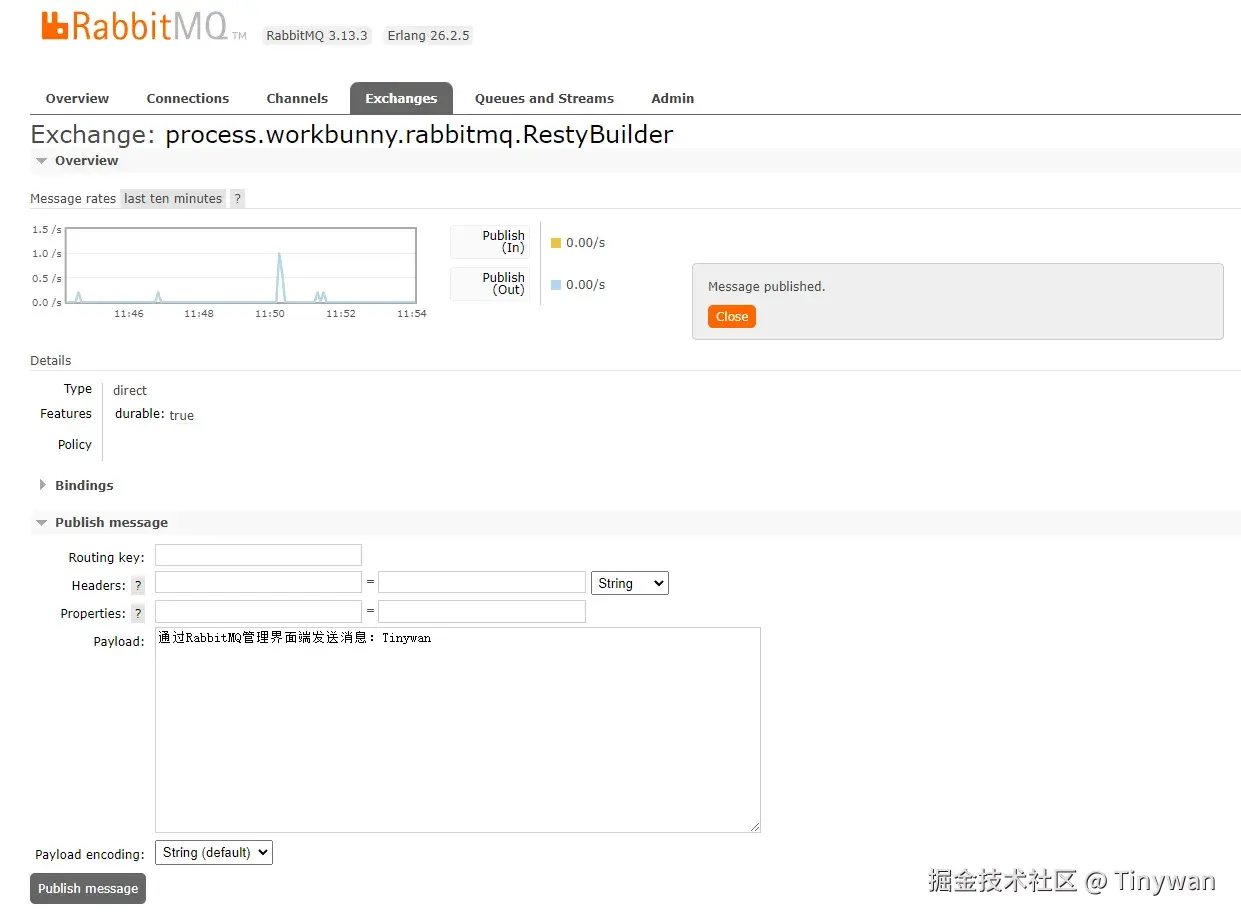Click the blue Publish Out swatch
The width and height of the screenshot is (1241, 920).
point(556,284)
